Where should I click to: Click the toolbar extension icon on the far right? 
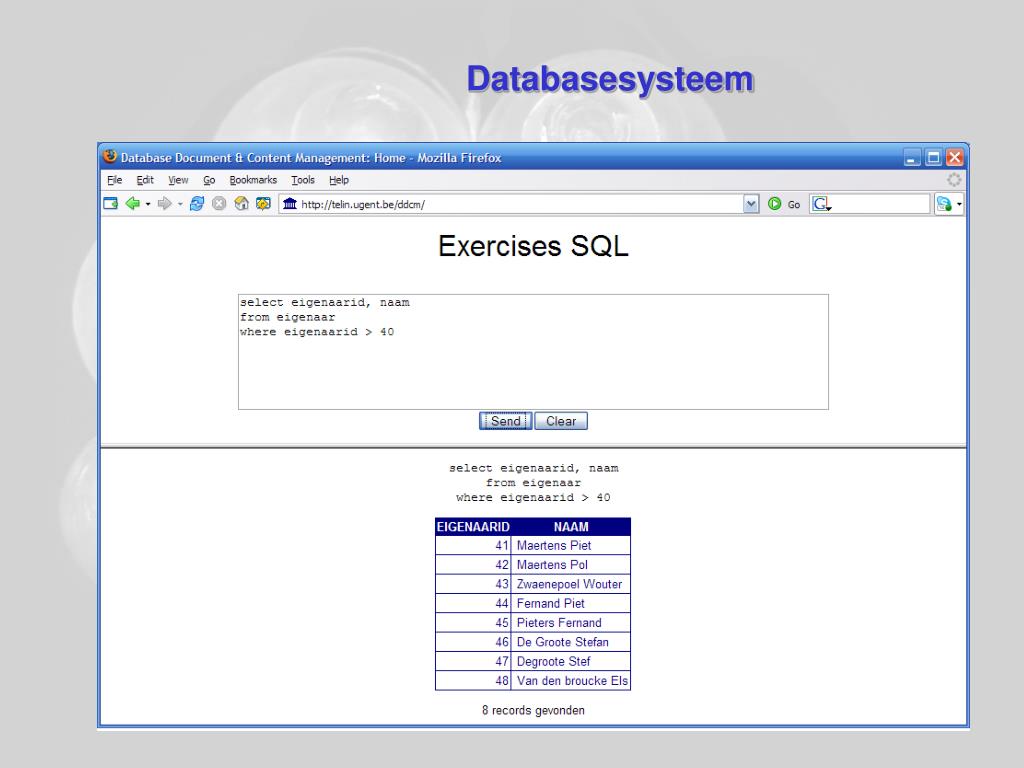tap(944, 204)
